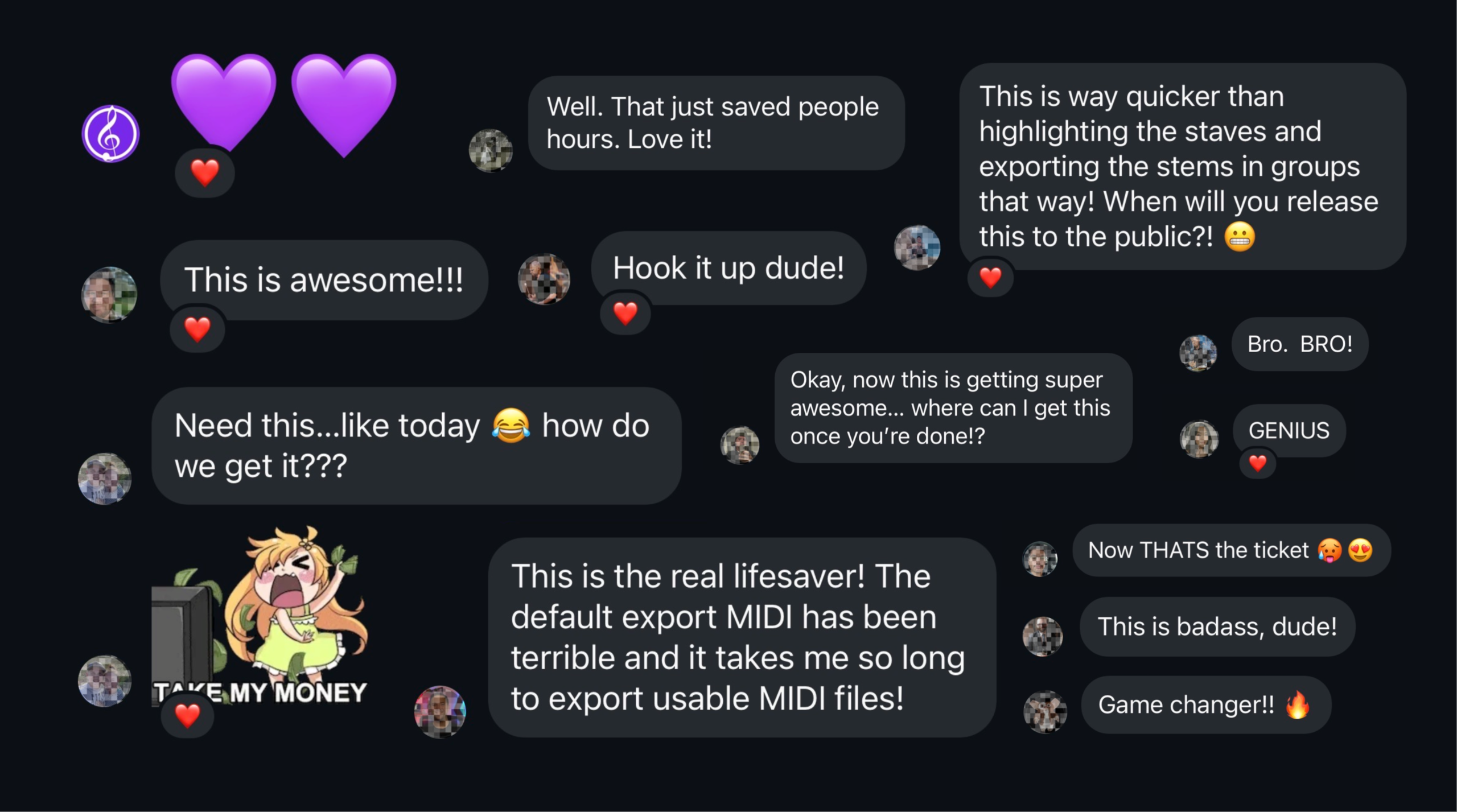Select 'Need this...like today' message bubble
Viewport: 1457px width, 812px height.
coord(417,446)
